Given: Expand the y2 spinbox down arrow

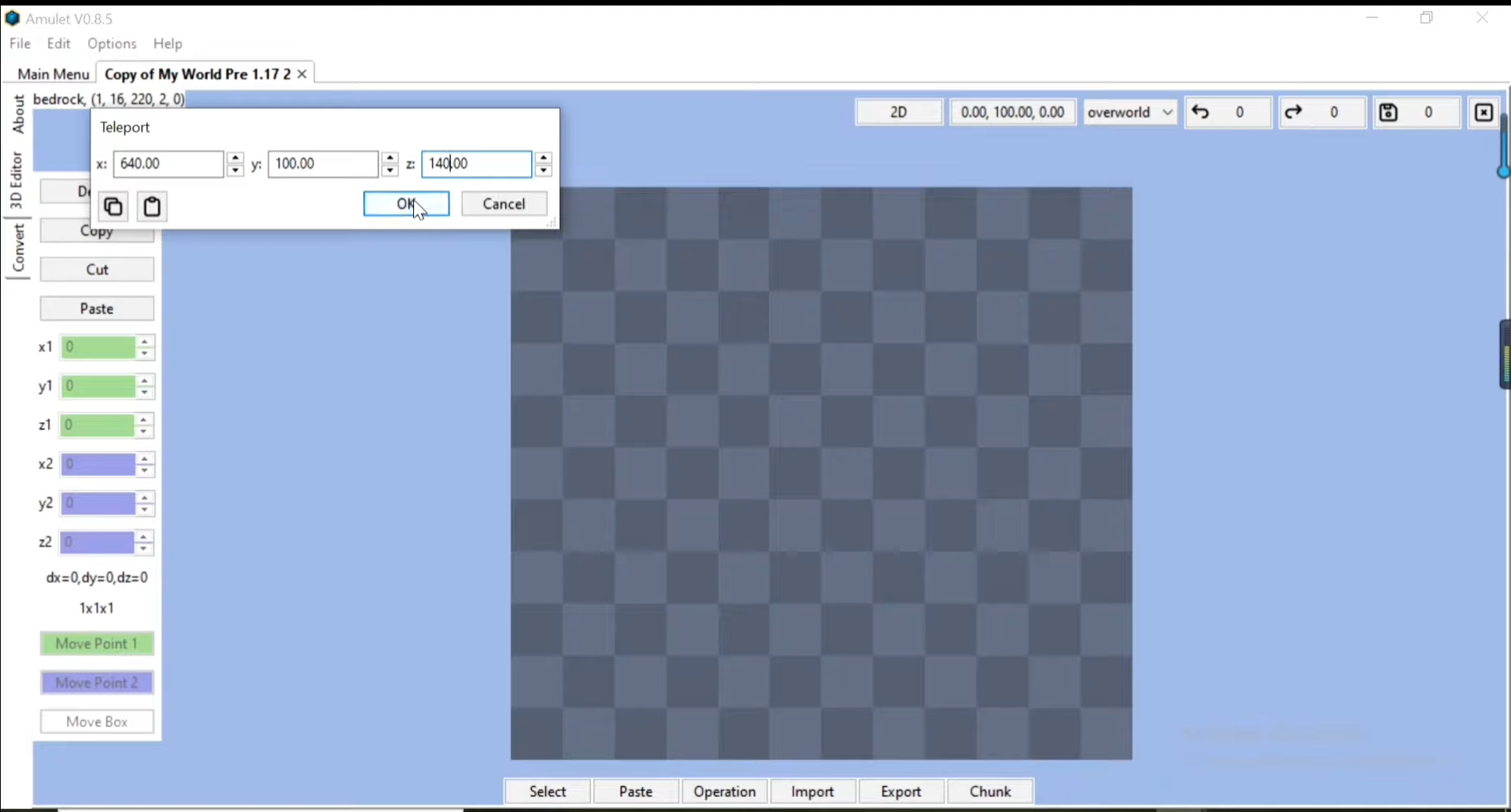Looking at the screenshot, I should (x=145, y=510).
